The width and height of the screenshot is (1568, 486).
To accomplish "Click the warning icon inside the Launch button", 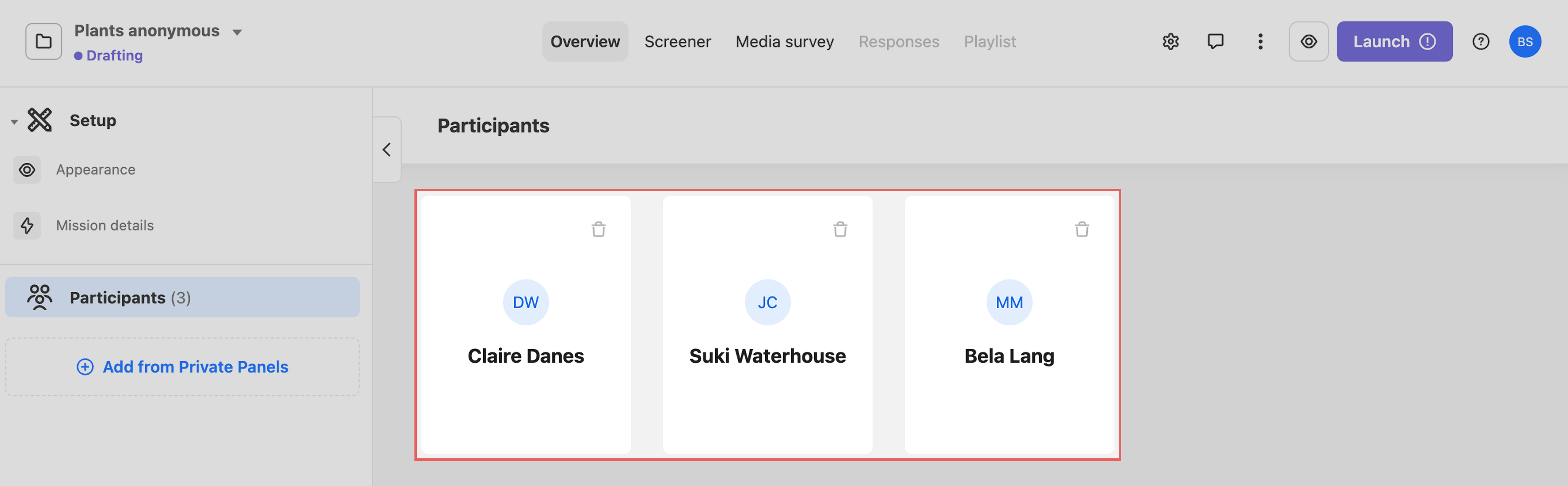I will 1427,41.
